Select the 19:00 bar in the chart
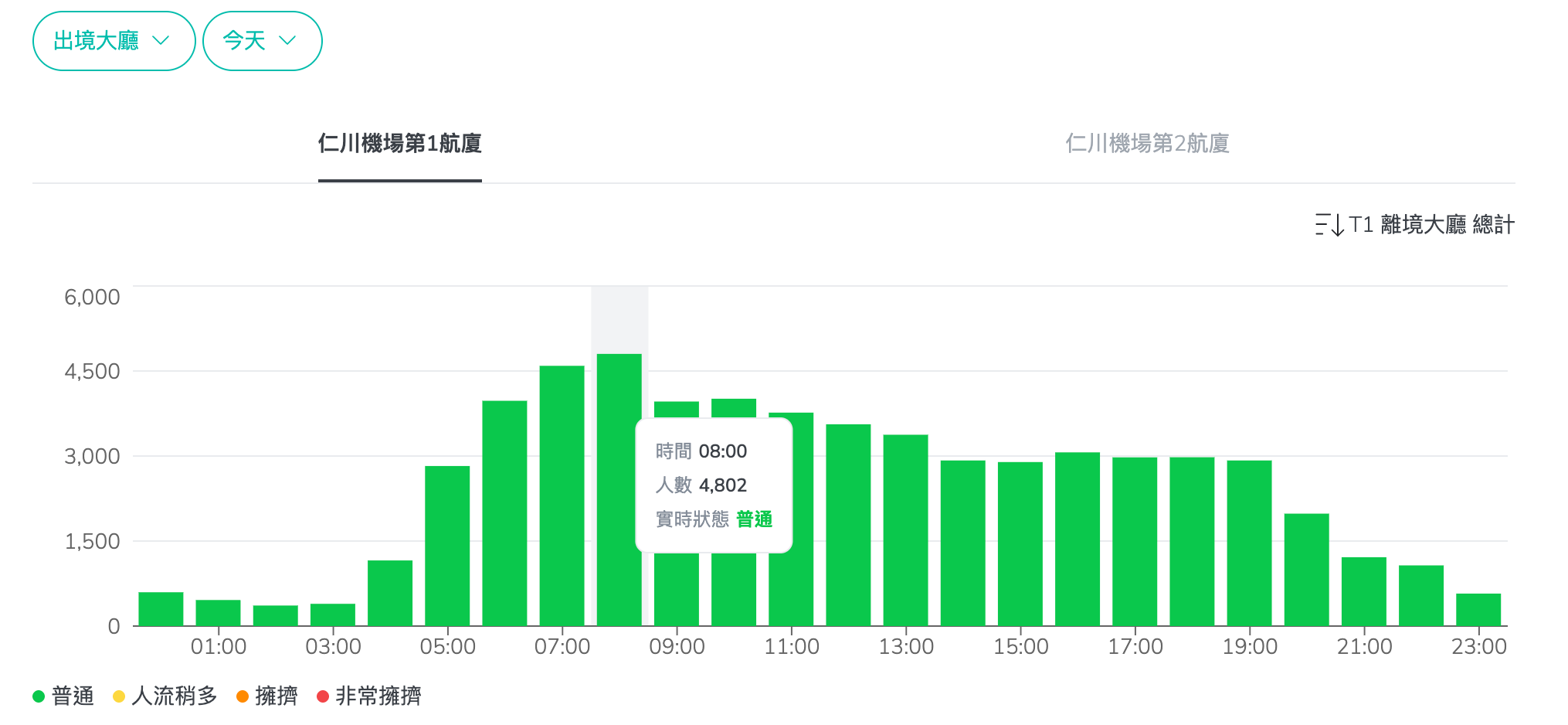1568x725 pixels. [x=1249, y=543]
